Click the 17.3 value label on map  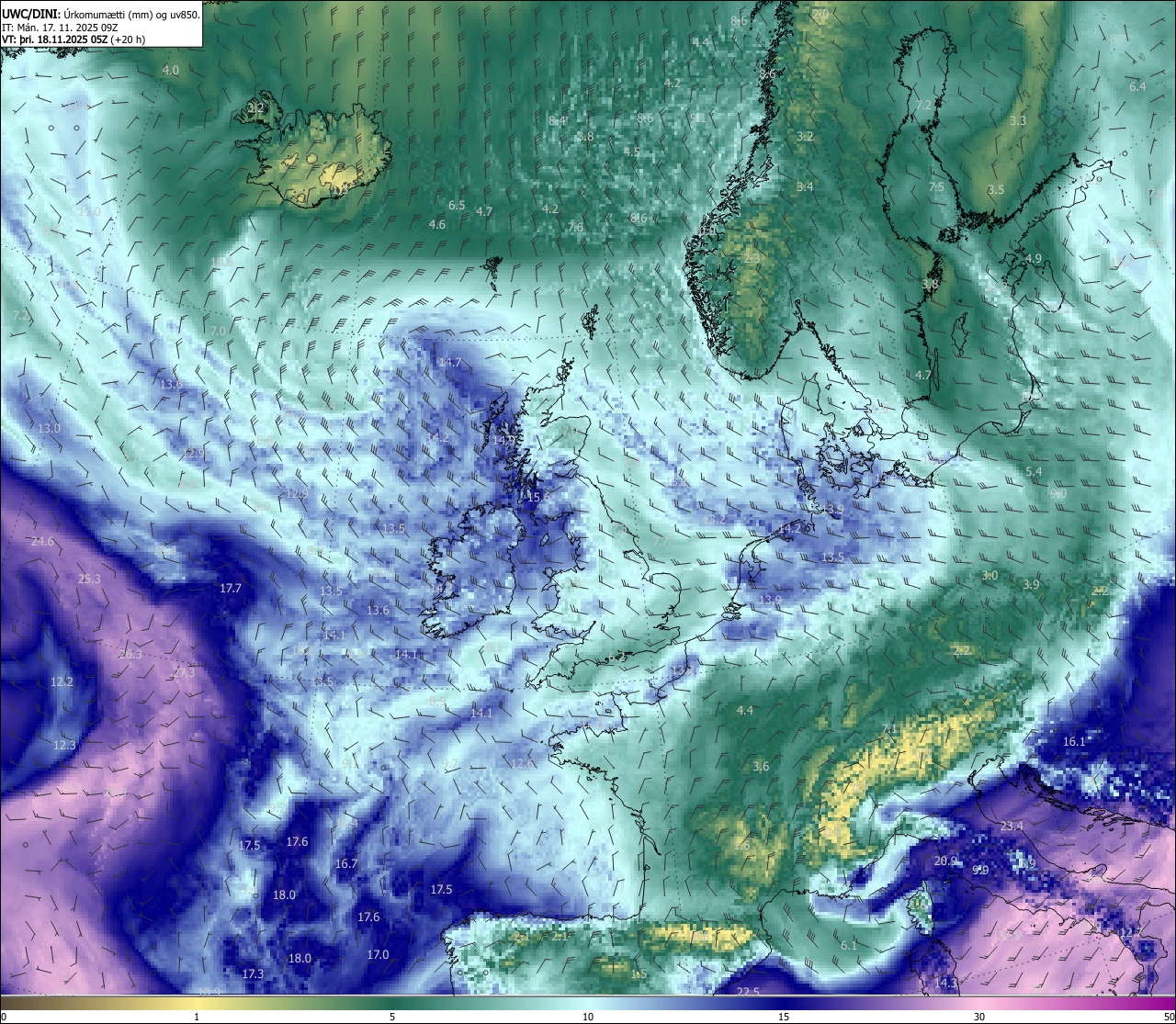(x=253, y=973)
